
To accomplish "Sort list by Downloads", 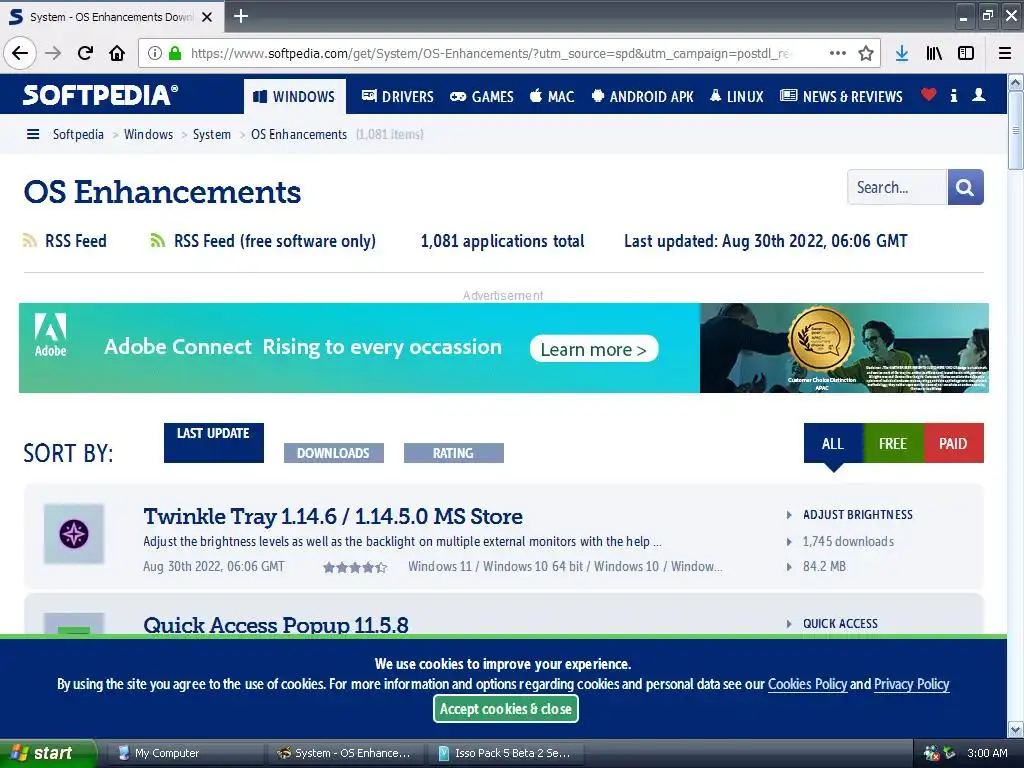I will (334, 453).
